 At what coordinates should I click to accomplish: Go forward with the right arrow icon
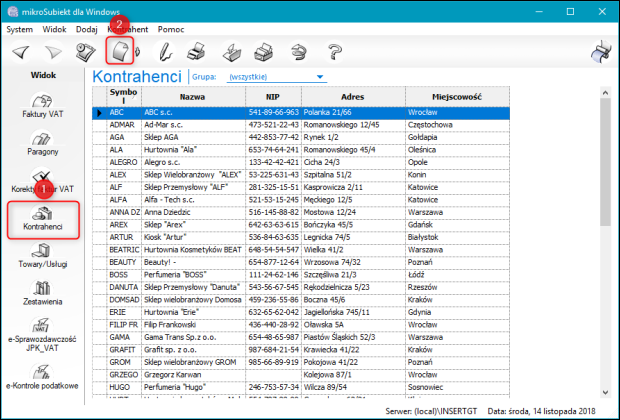click(53, 52)
